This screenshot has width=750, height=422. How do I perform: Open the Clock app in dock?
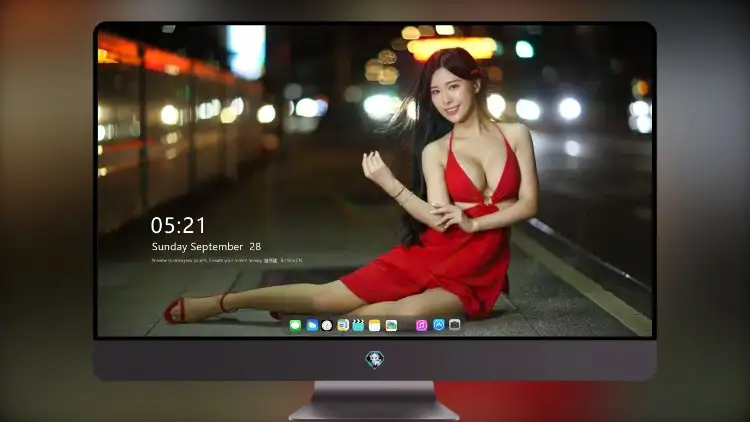327,325
